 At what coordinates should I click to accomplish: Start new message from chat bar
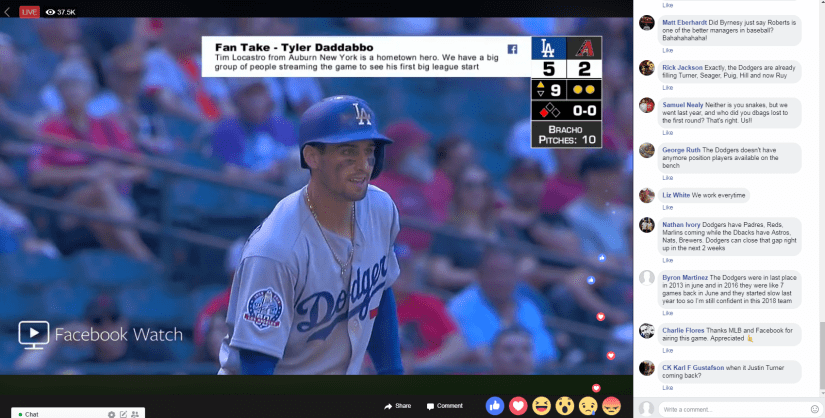point(123,414)
